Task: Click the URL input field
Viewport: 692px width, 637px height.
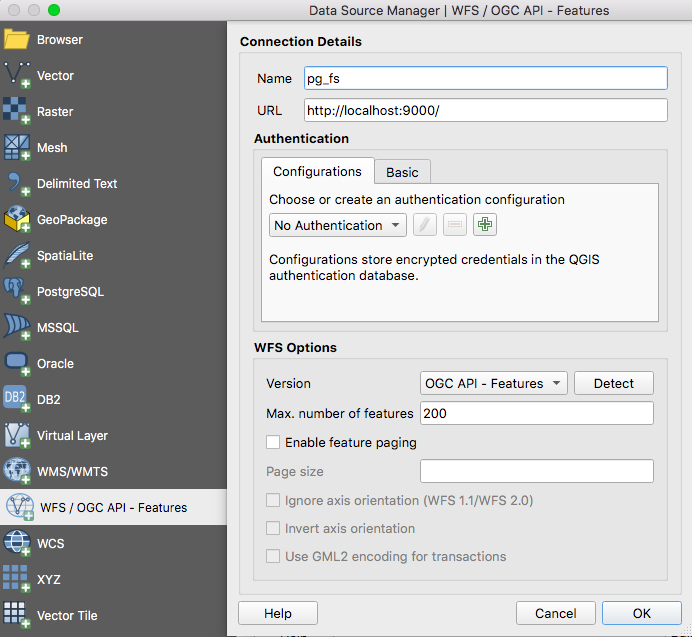Action: pos(485,110)
